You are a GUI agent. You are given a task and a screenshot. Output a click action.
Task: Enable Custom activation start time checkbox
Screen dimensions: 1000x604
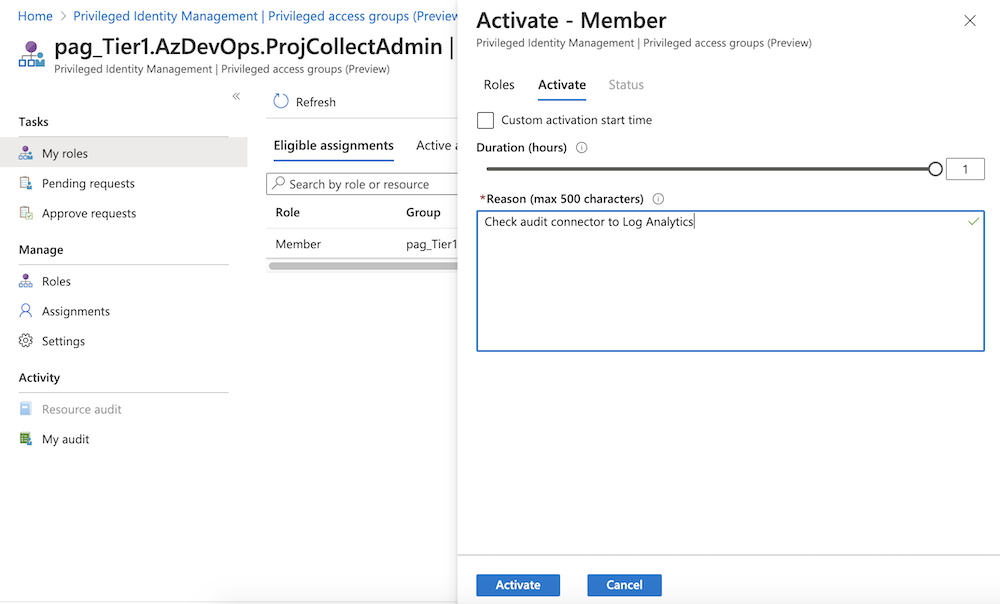[485, 120]
